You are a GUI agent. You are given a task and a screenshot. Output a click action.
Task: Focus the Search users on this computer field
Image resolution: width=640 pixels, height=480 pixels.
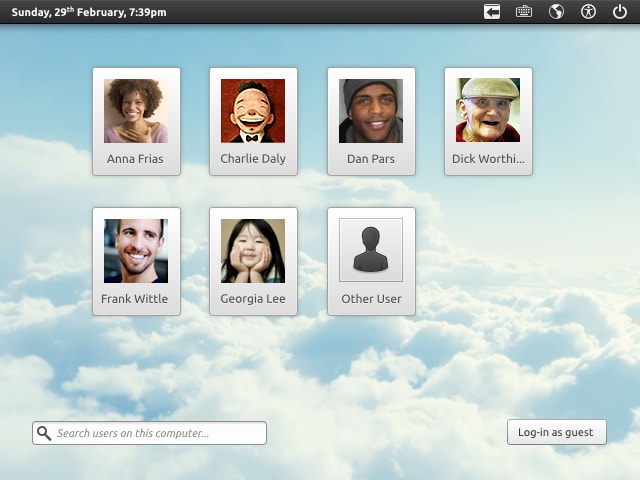[149, 433]
